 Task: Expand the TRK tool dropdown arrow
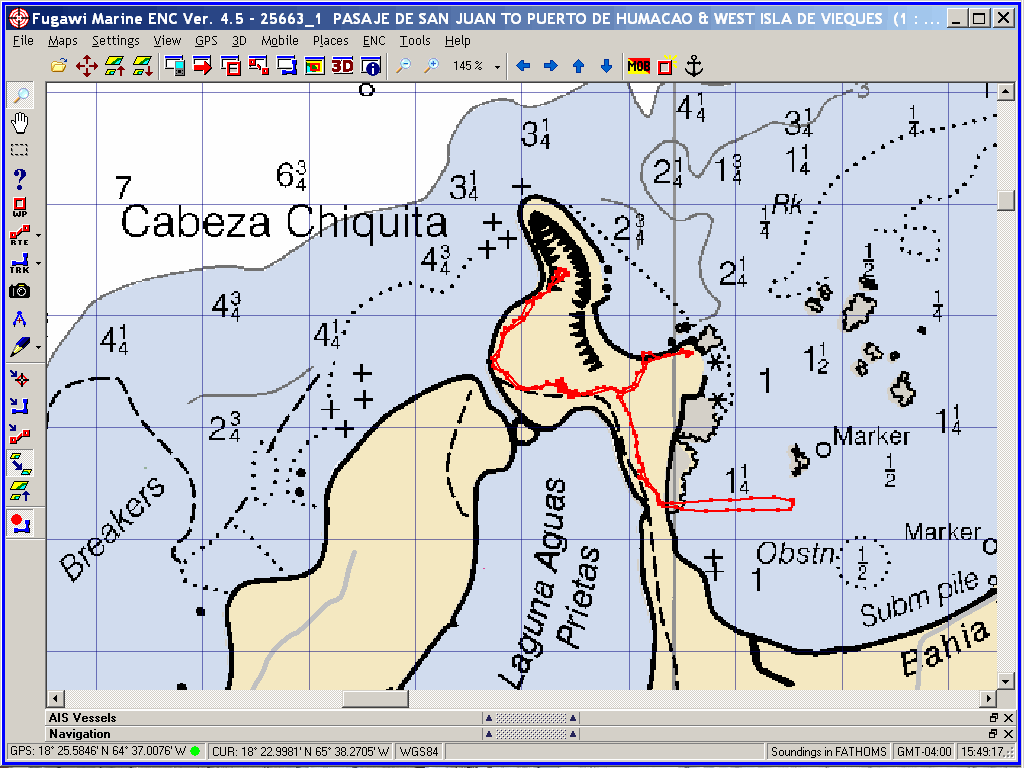(x=38, y=263)
